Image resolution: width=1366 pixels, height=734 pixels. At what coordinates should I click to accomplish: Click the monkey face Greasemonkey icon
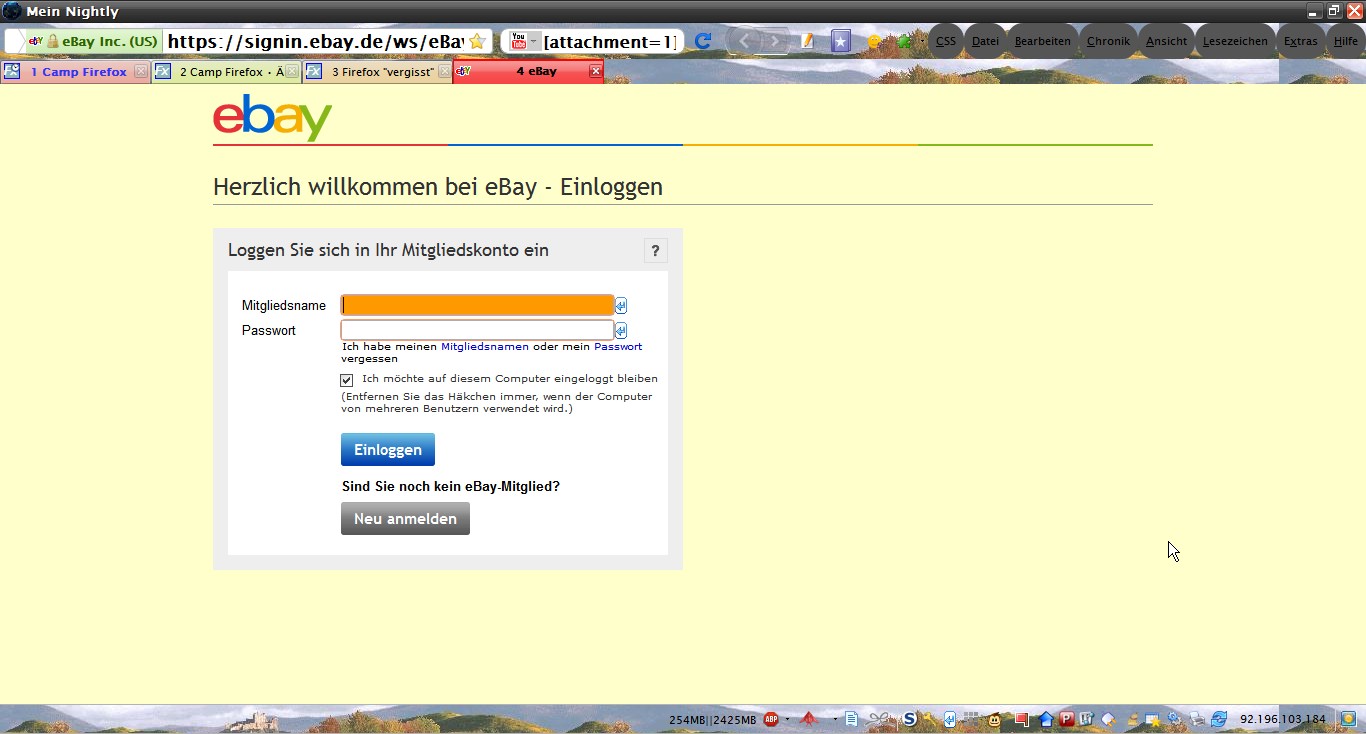pyautogui.click(x=995, y=719)
